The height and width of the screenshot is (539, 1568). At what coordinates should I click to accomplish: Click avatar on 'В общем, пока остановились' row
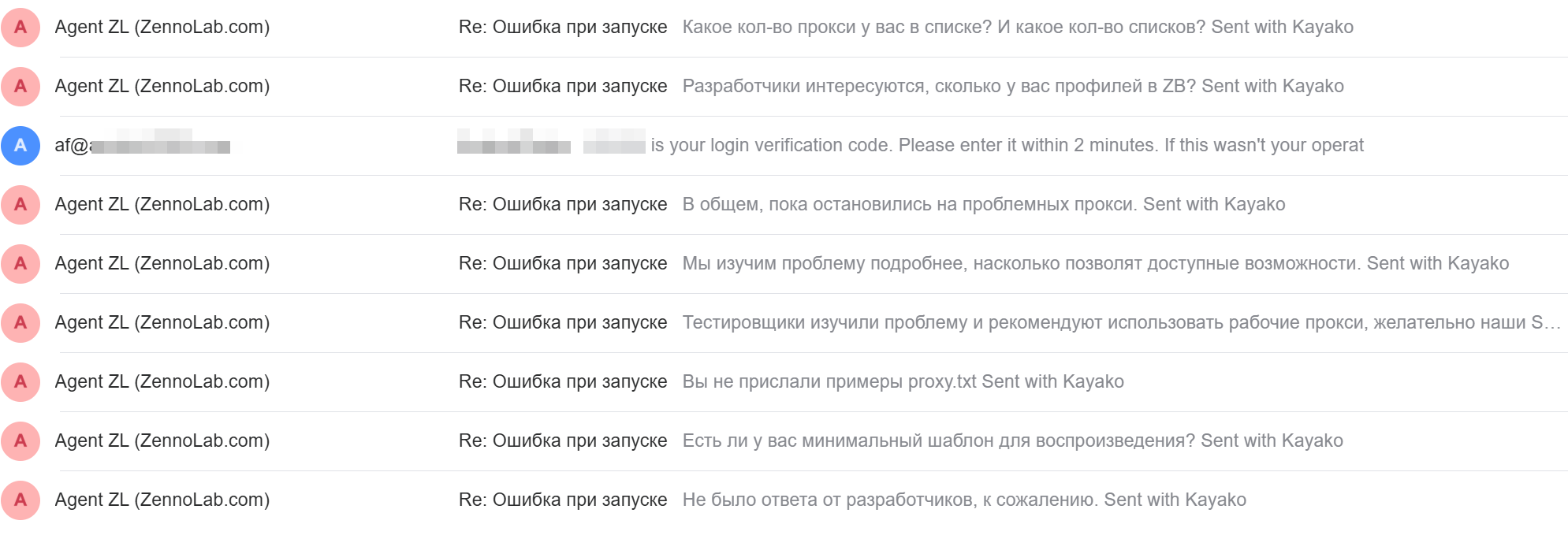coord(20,205)
